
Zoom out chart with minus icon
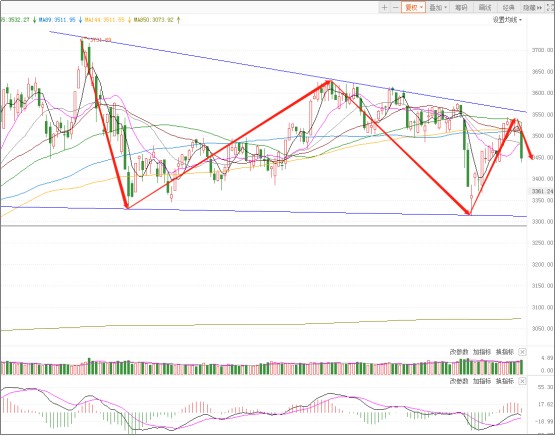[x=395, y=7]
